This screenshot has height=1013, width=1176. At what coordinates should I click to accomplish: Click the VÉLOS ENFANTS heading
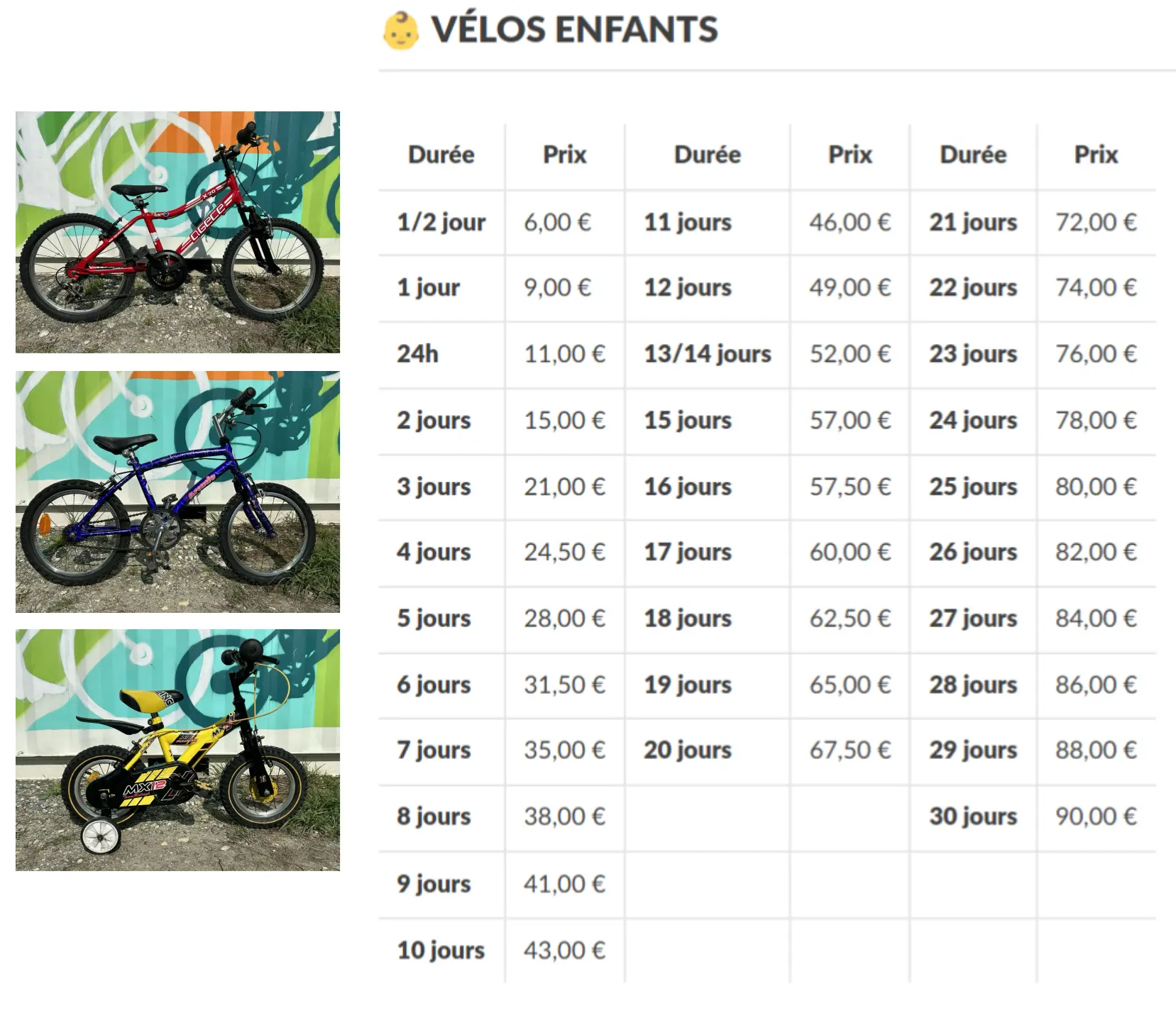tap(574, 30)
